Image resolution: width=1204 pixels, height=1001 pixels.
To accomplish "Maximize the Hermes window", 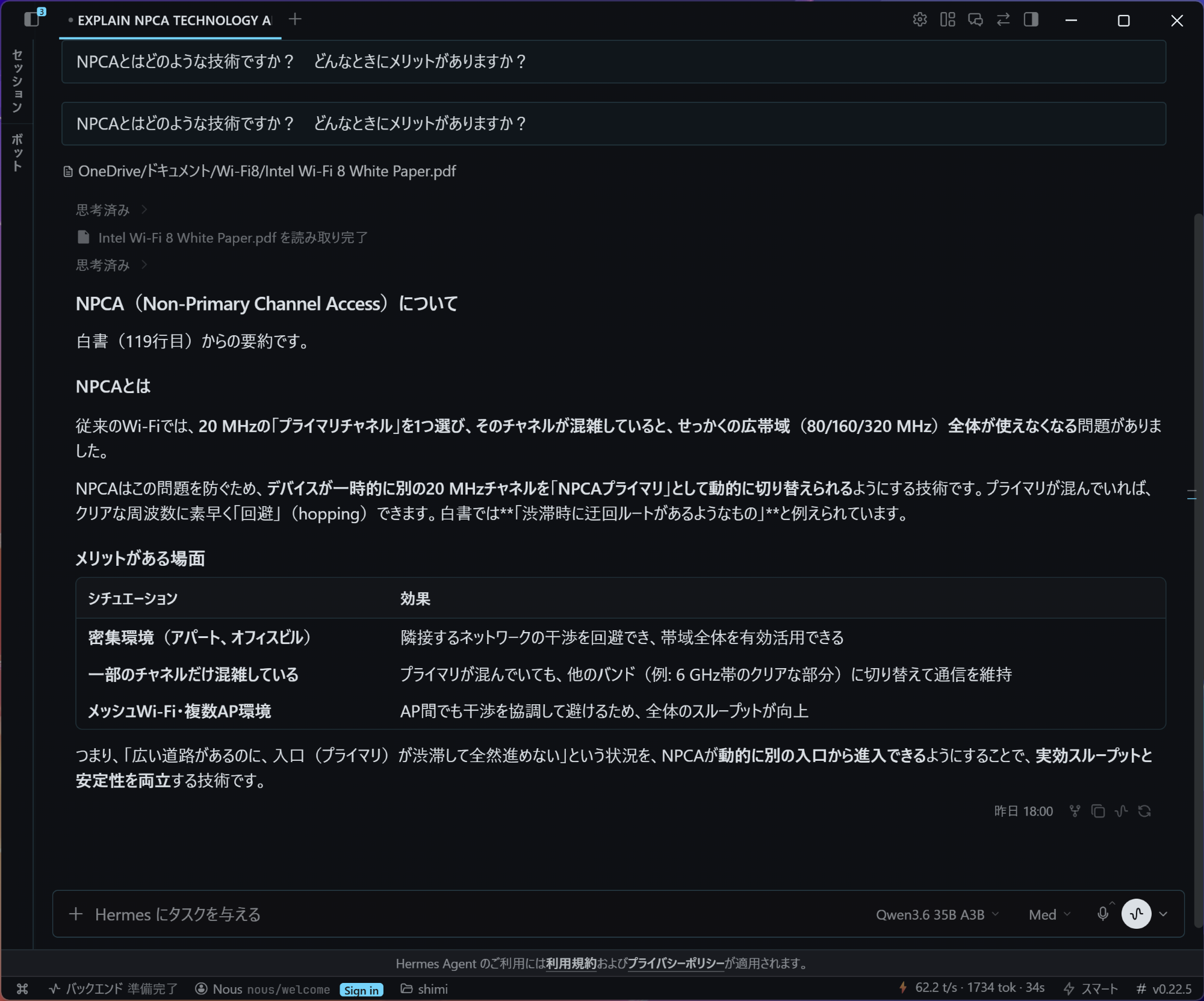I will tap(1123, 20).
